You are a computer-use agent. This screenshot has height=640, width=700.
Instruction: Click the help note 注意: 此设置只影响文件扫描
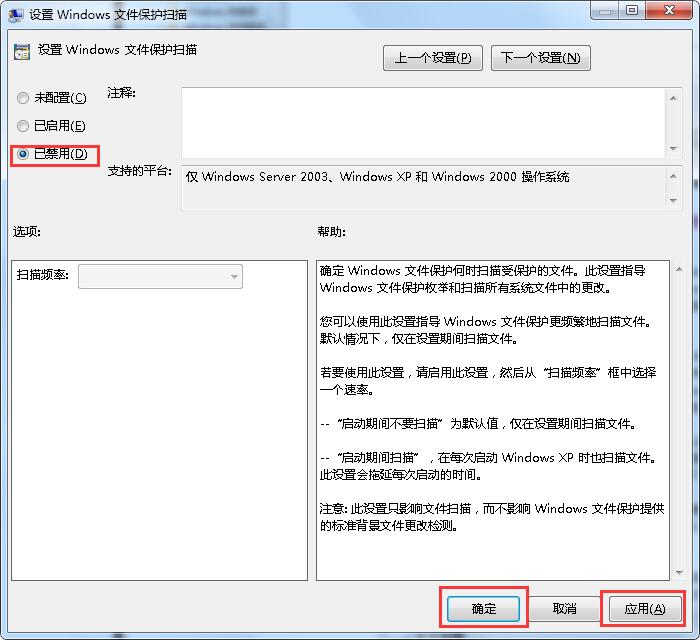(492, 517)
